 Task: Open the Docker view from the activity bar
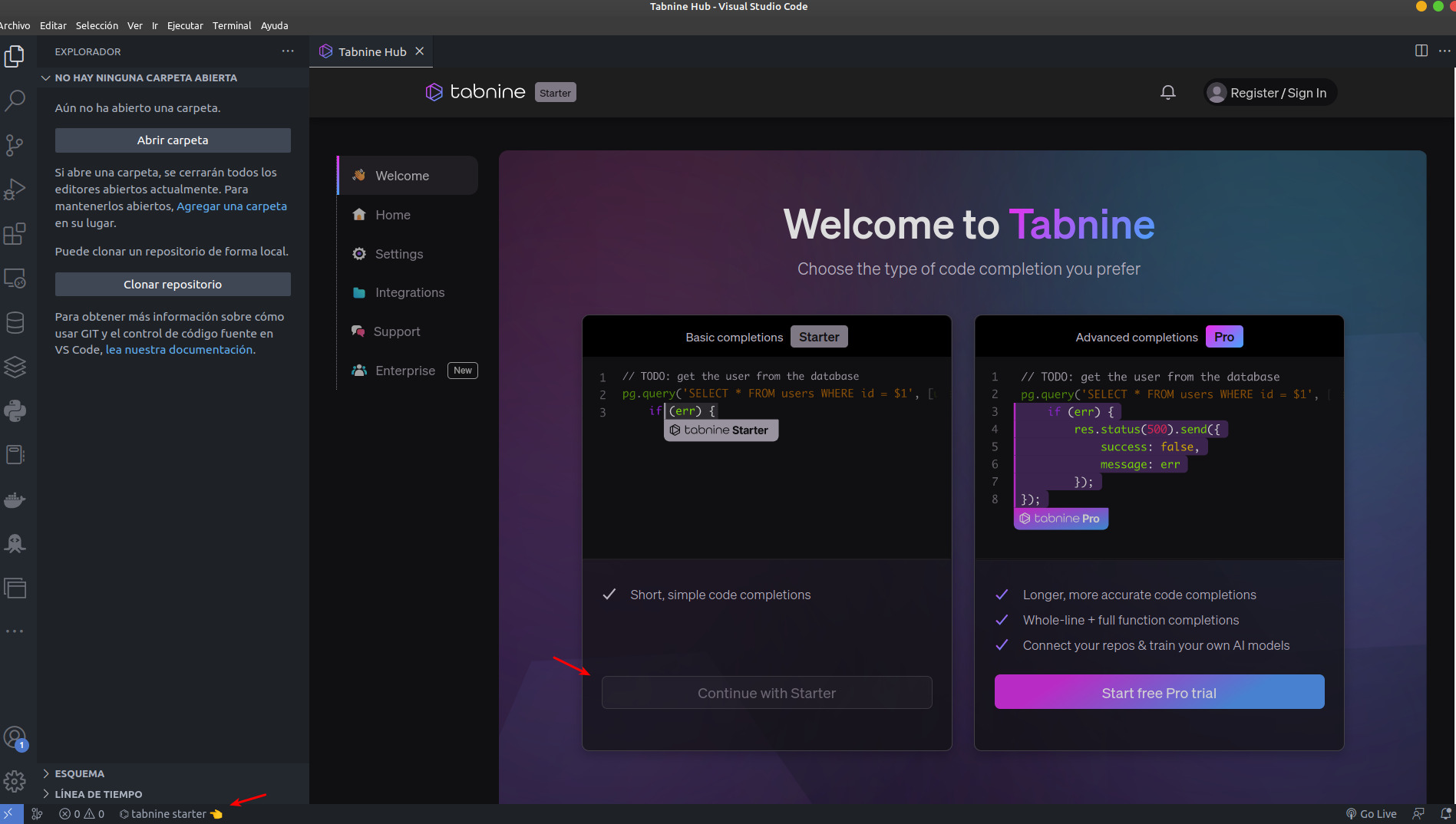[15, 499]
